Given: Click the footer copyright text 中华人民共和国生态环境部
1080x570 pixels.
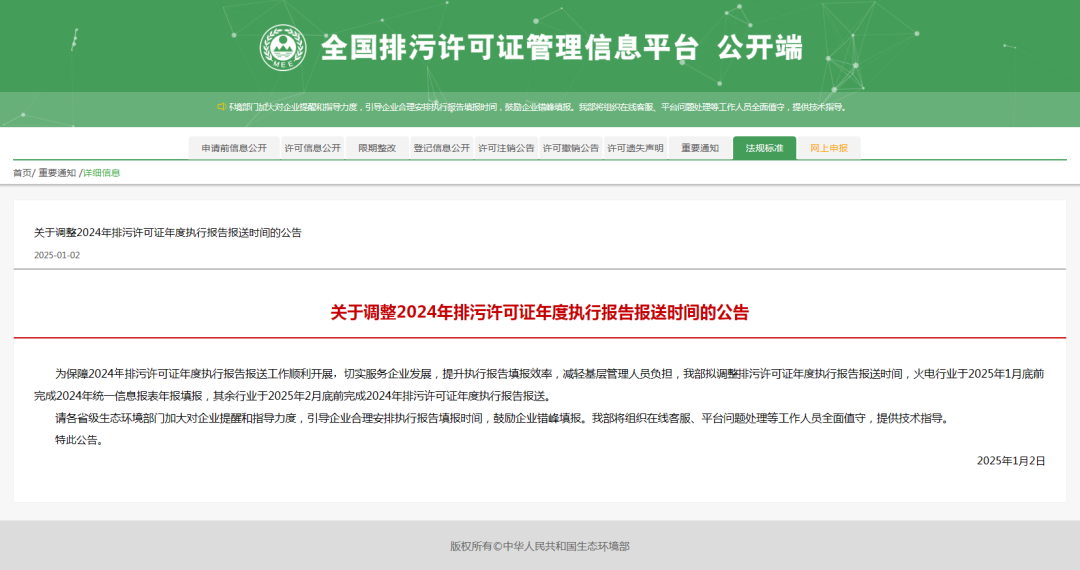Looking at the screenshot, I should [566, 546].
